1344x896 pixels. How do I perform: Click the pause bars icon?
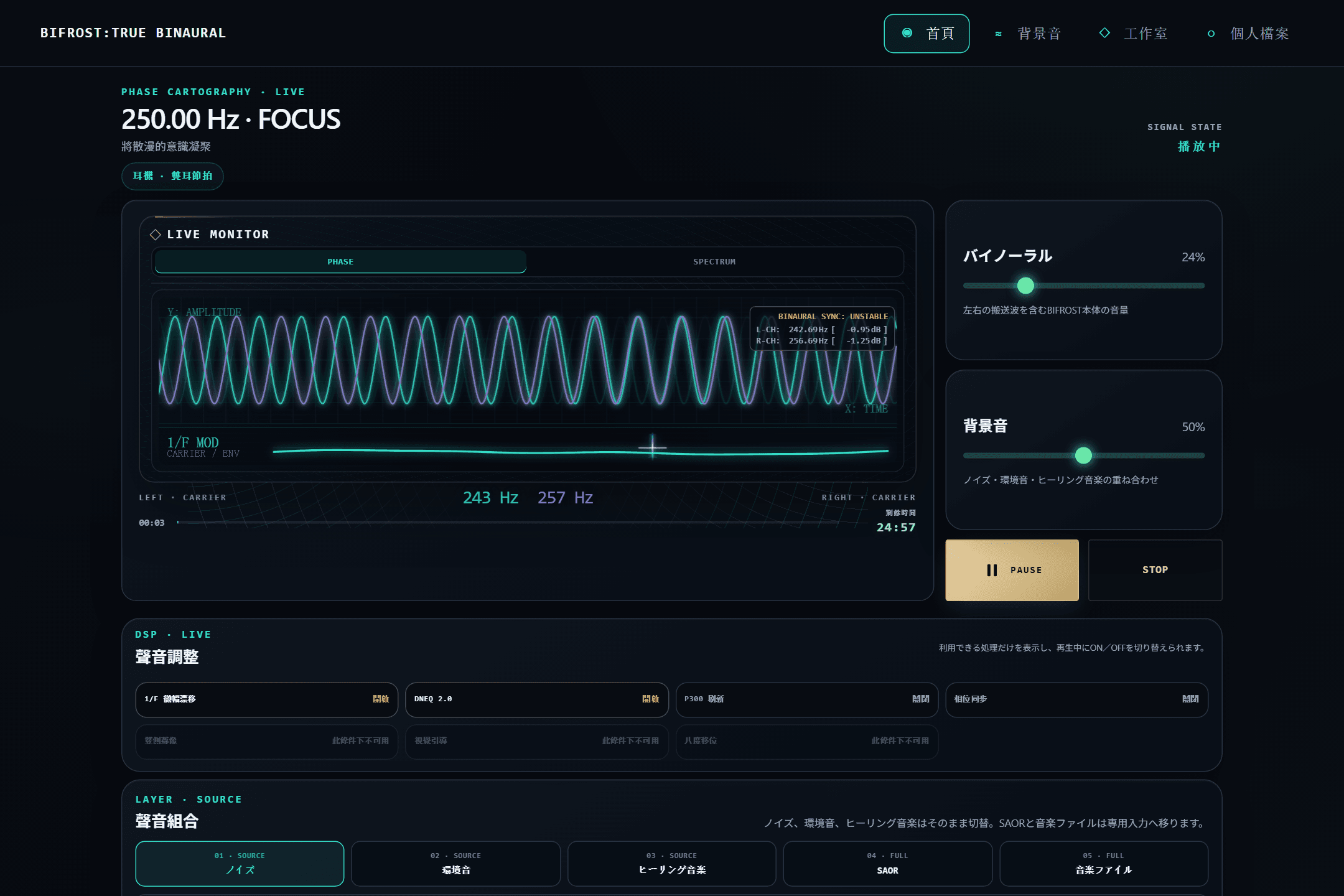(992, 570)
